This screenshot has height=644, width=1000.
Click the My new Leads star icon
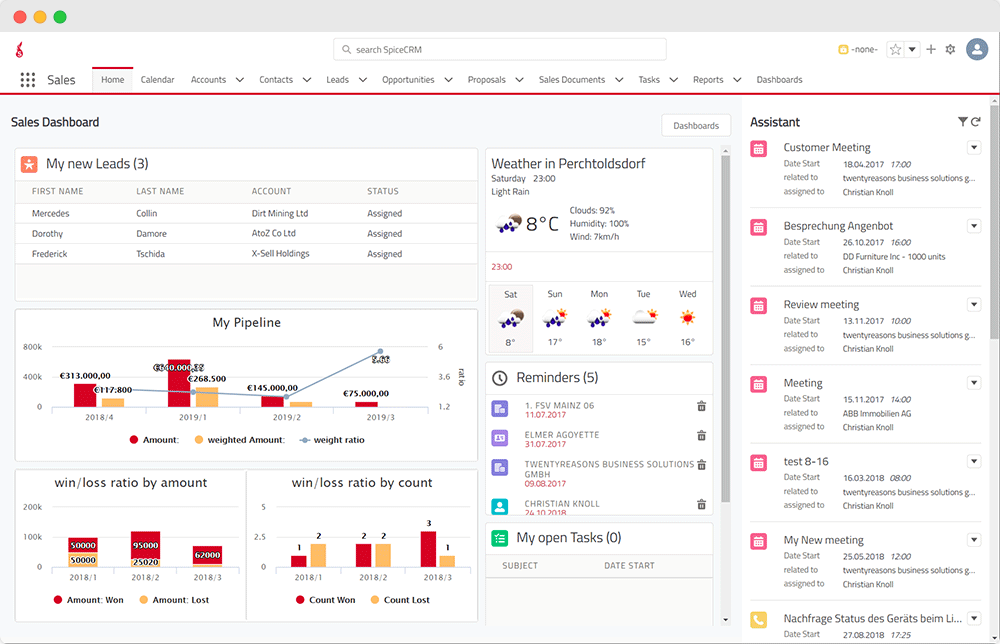pos(29,164)
